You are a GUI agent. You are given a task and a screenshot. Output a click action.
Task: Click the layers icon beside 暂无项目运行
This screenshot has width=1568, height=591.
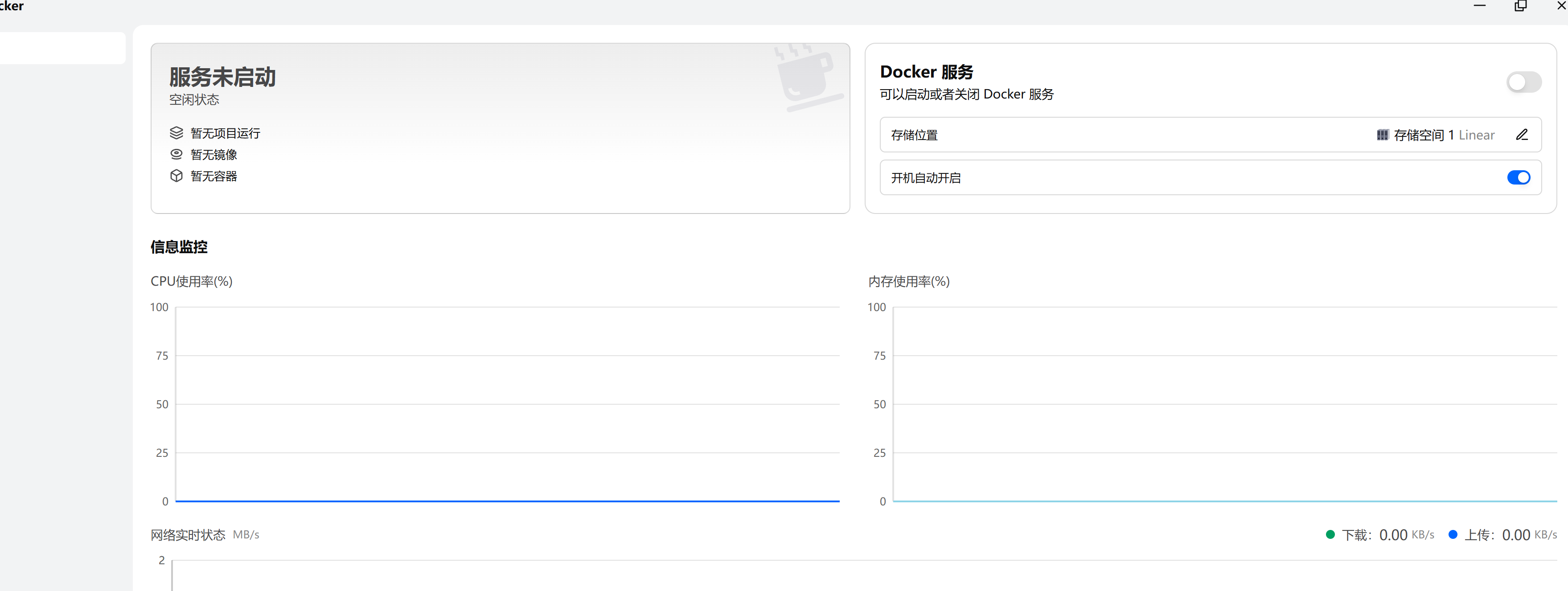176,133
